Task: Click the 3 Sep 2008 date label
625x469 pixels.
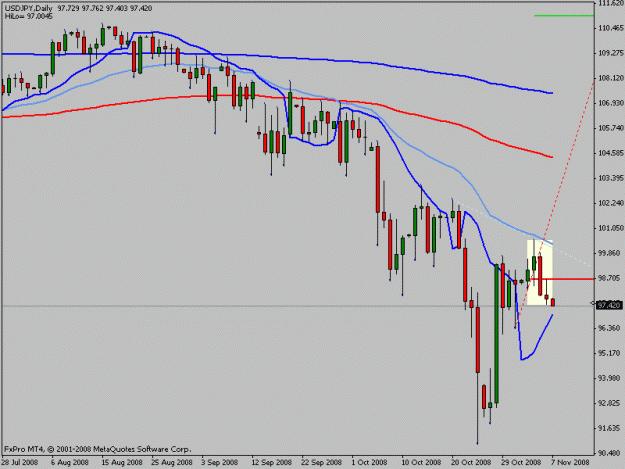Action: (220, 462)
